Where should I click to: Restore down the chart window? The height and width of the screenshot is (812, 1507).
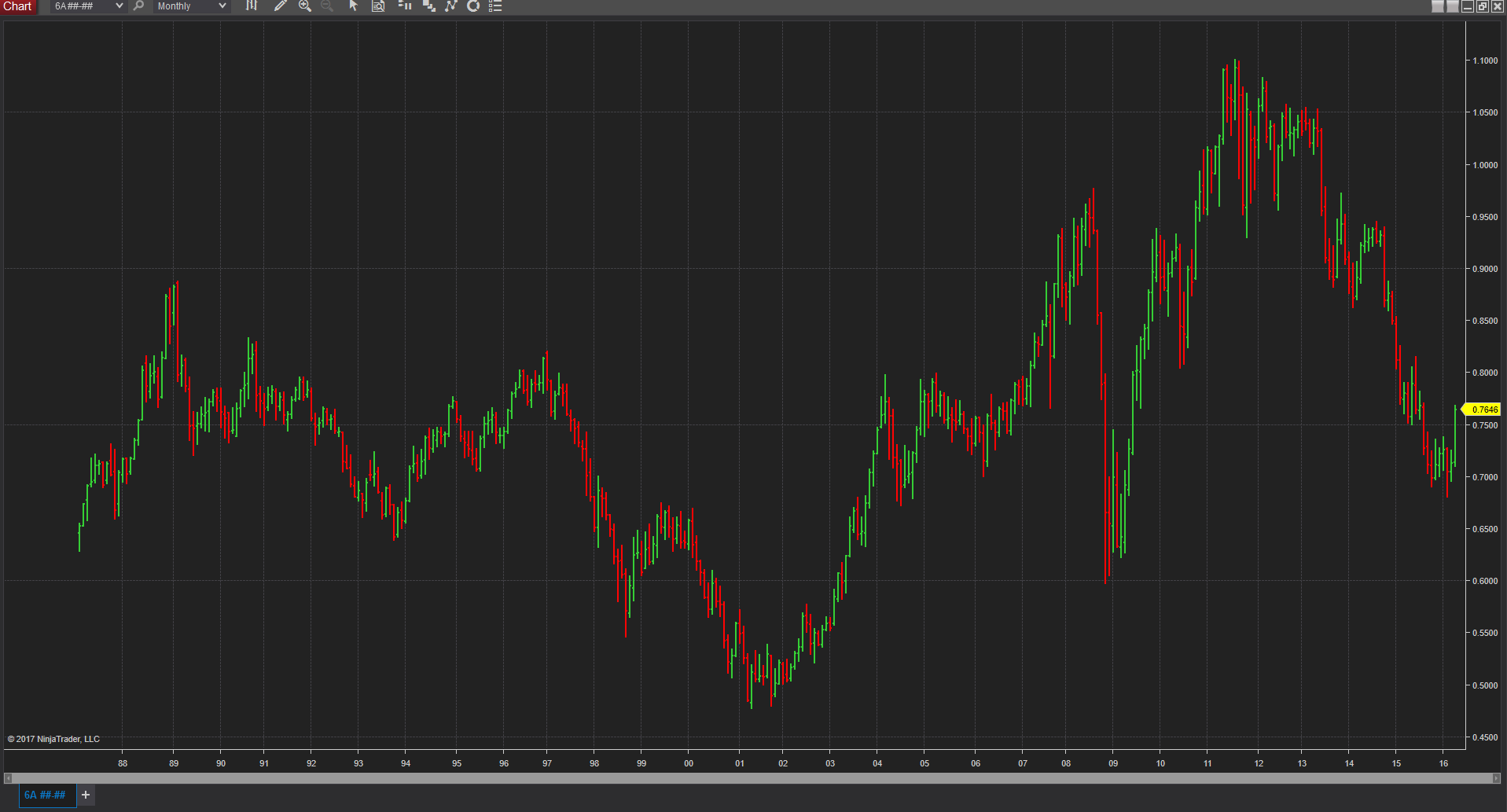pos(1482,6)
